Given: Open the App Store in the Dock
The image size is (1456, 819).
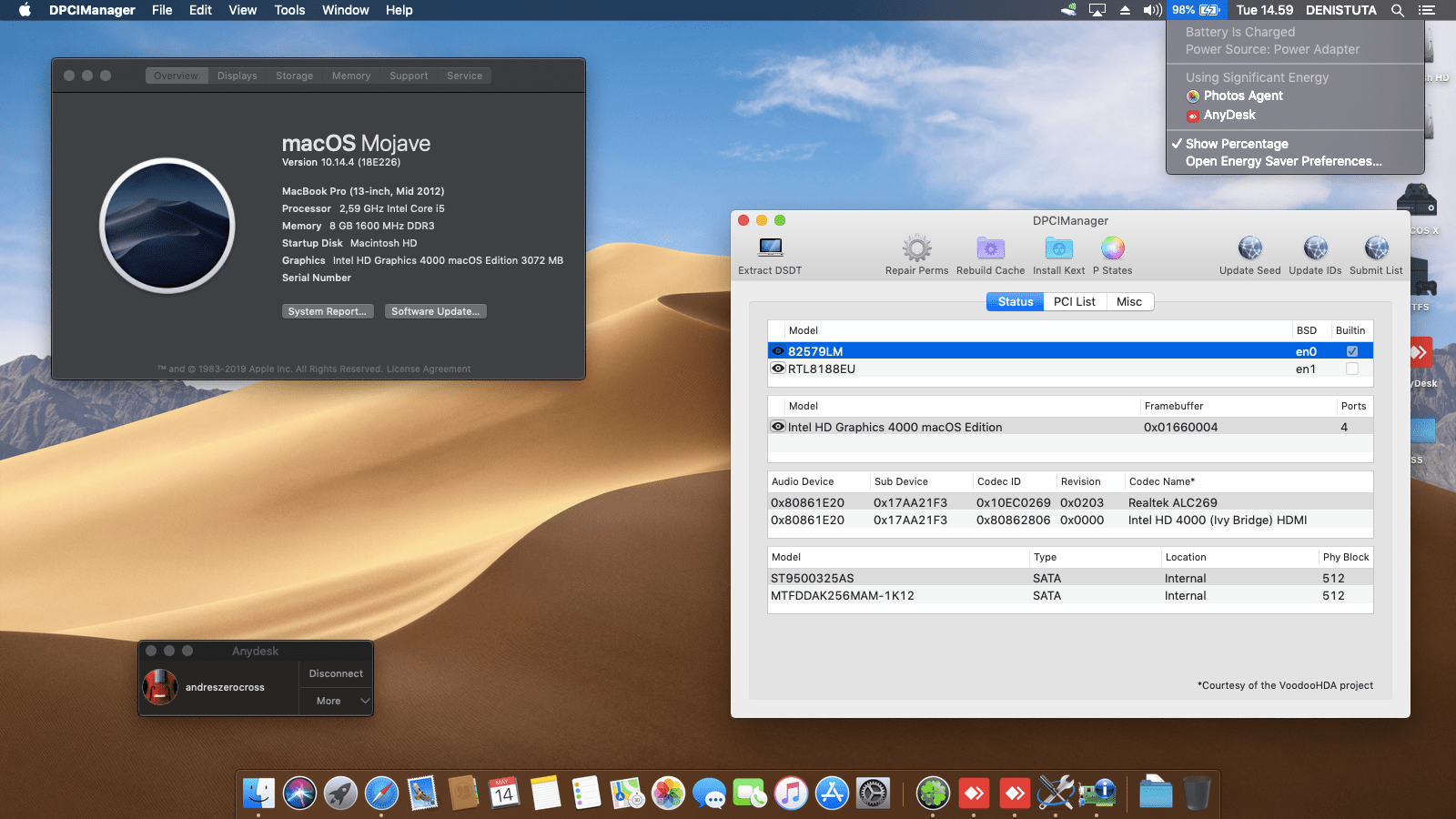Looking at the screenshot, I should (832, 793).
